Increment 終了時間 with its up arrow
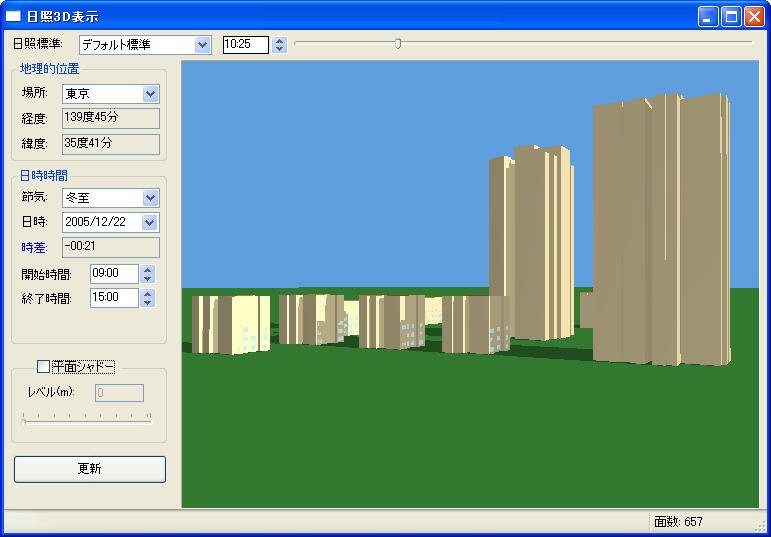 148,294
